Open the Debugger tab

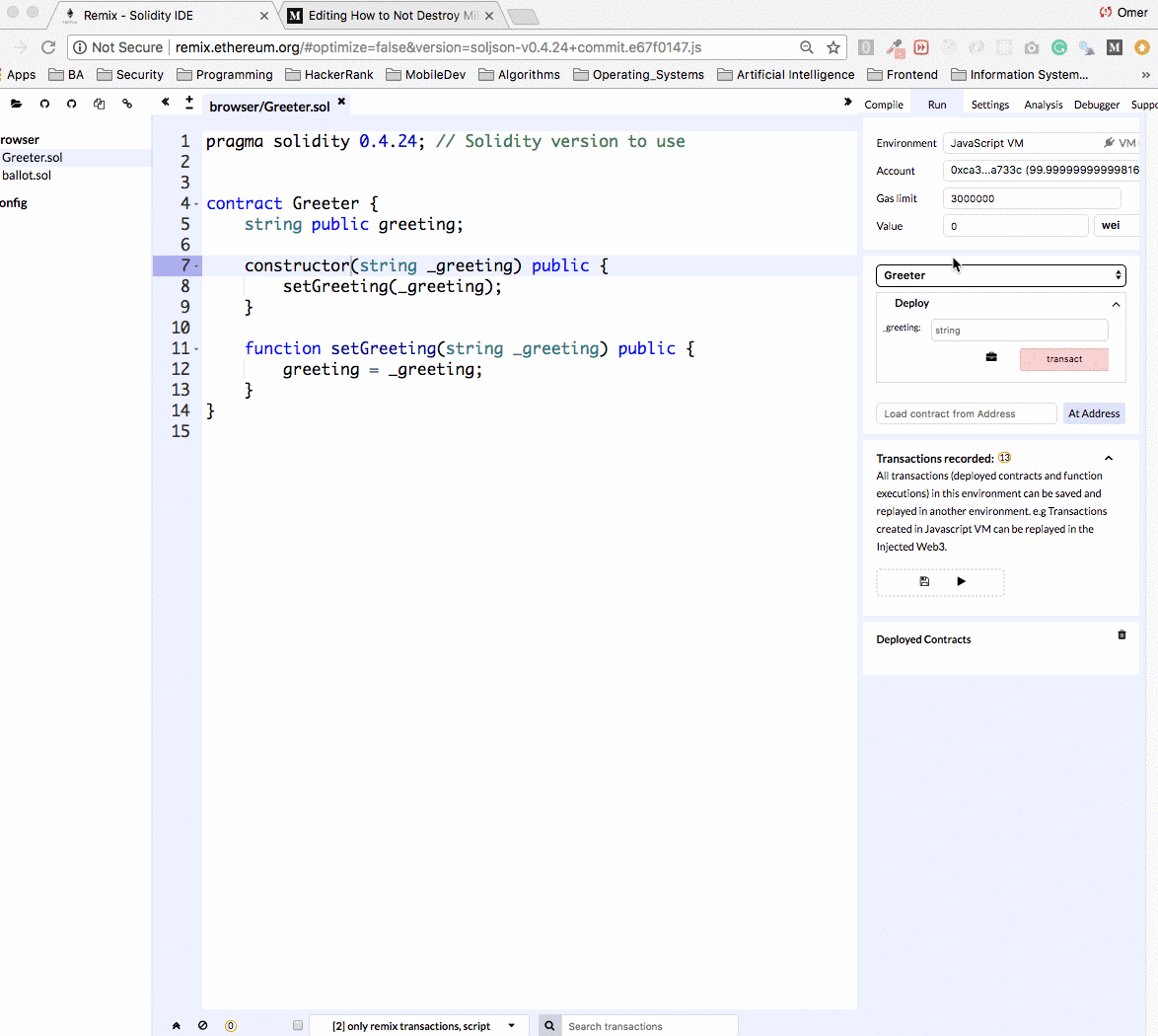[1096, 105]
